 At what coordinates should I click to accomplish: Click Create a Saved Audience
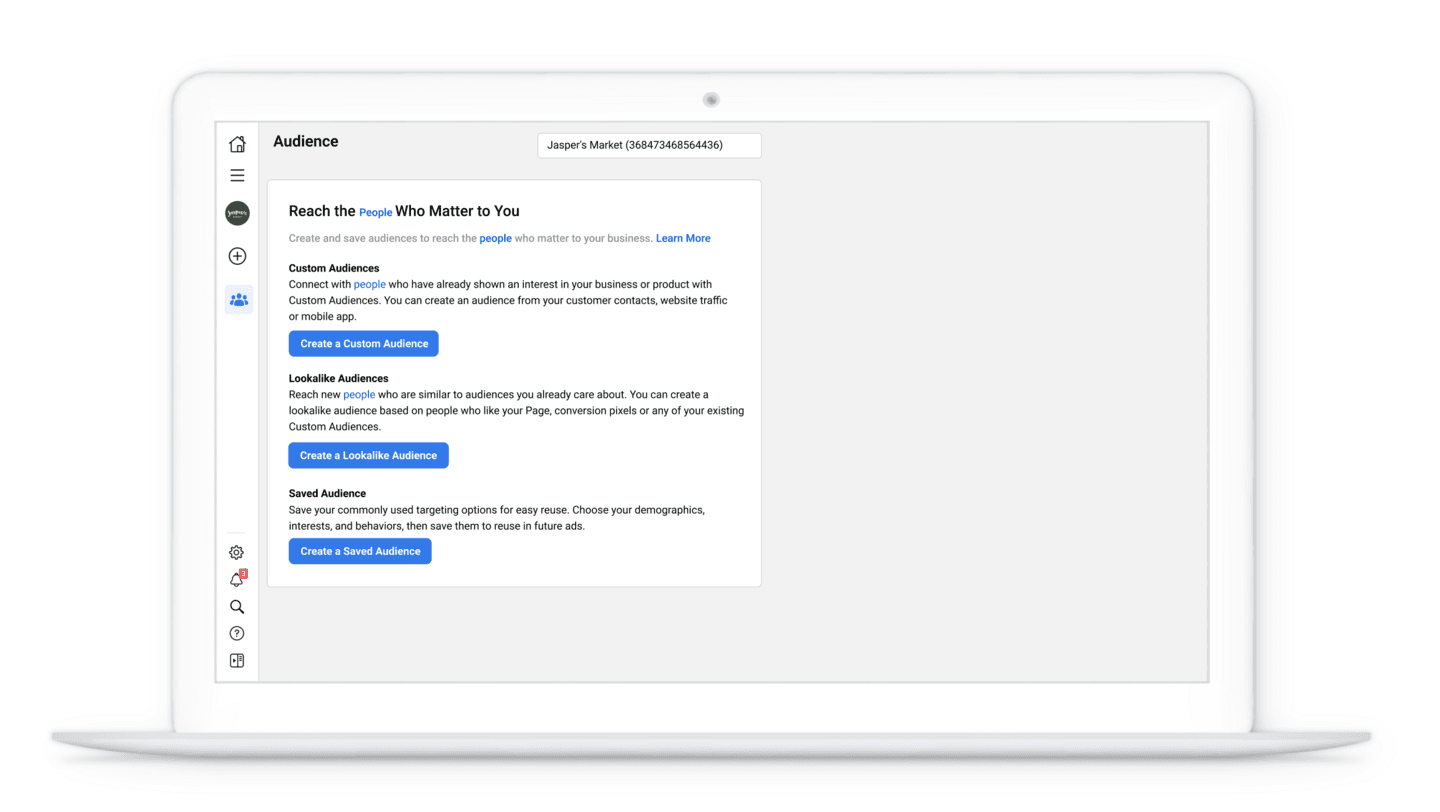click(x=359, y=551)
